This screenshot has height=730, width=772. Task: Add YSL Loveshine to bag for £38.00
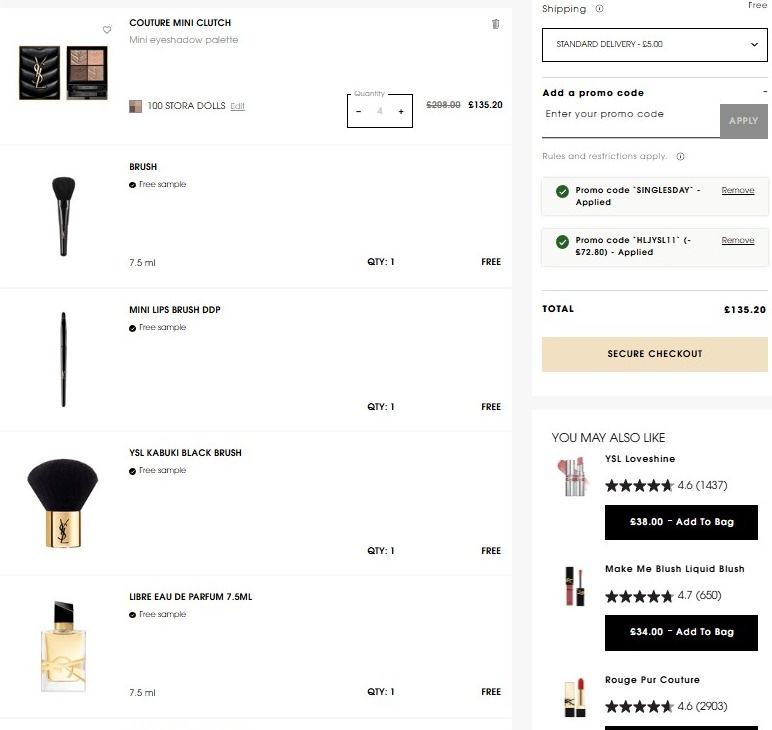coord(681,522)
